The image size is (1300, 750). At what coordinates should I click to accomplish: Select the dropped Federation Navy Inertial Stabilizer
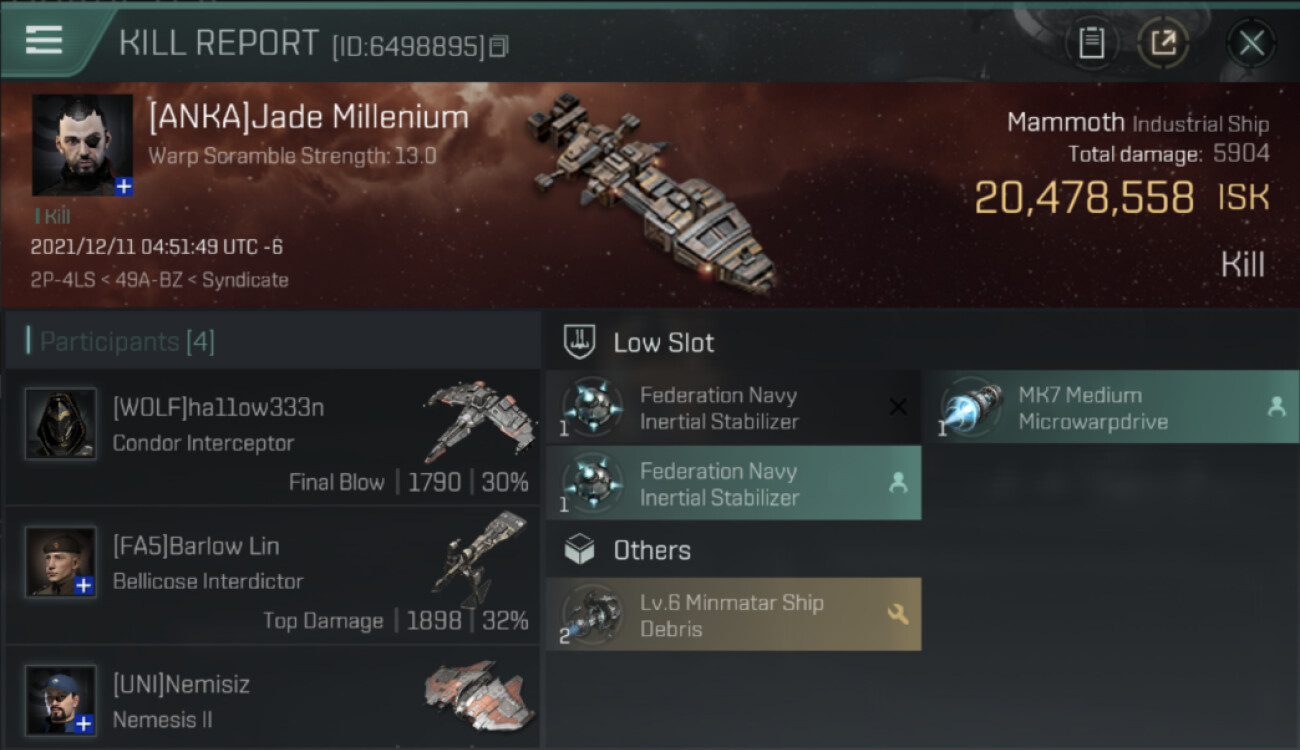[x=734, y=484]
